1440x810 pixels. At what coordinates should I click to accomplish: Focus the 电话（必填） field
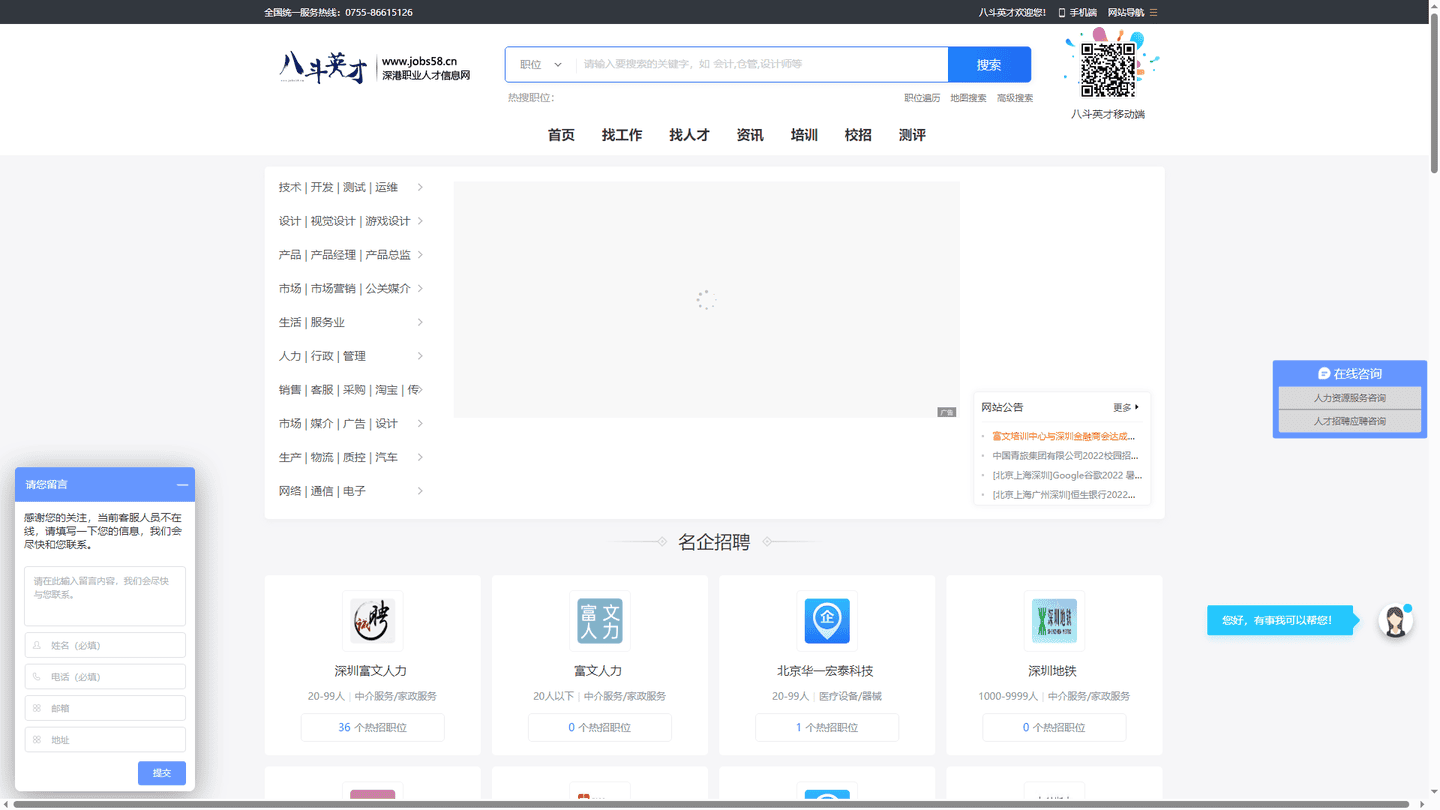pyautogui.click(x=105, y=677)
